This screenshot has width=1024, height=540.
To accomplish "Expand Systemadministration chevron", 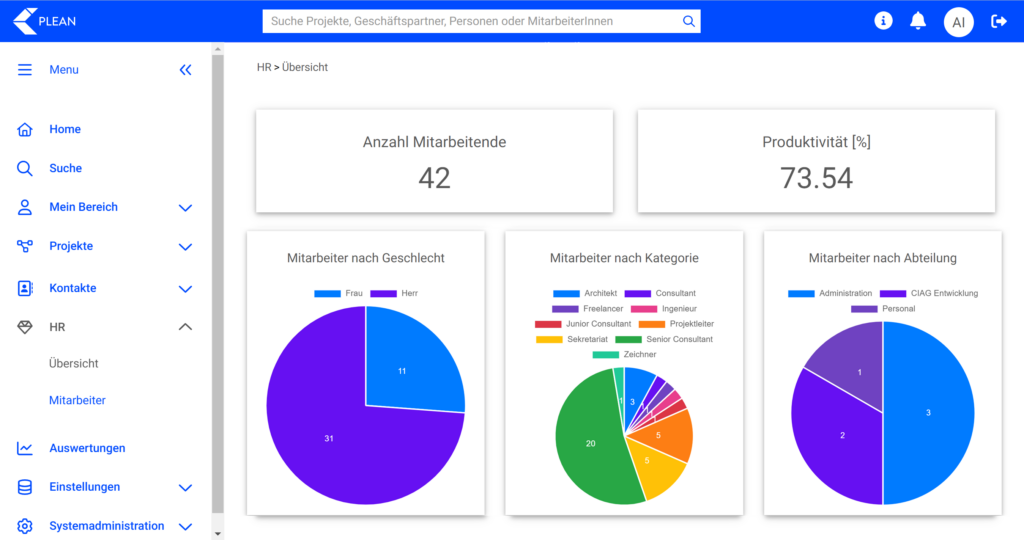I will [185, 526].
